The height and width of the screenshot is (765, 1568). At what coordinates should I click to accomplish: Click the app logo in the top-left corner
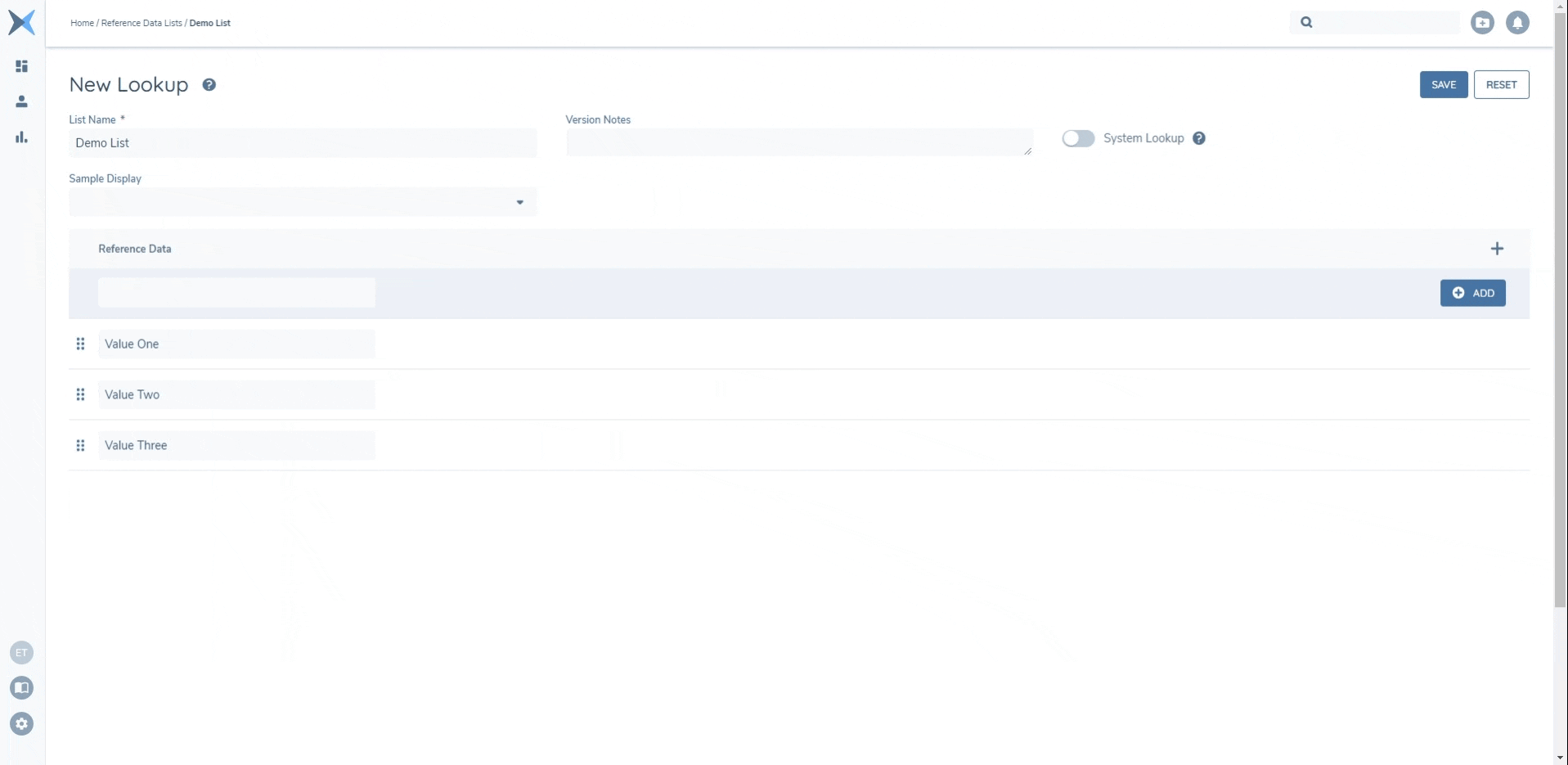click(x=22, y=23)
